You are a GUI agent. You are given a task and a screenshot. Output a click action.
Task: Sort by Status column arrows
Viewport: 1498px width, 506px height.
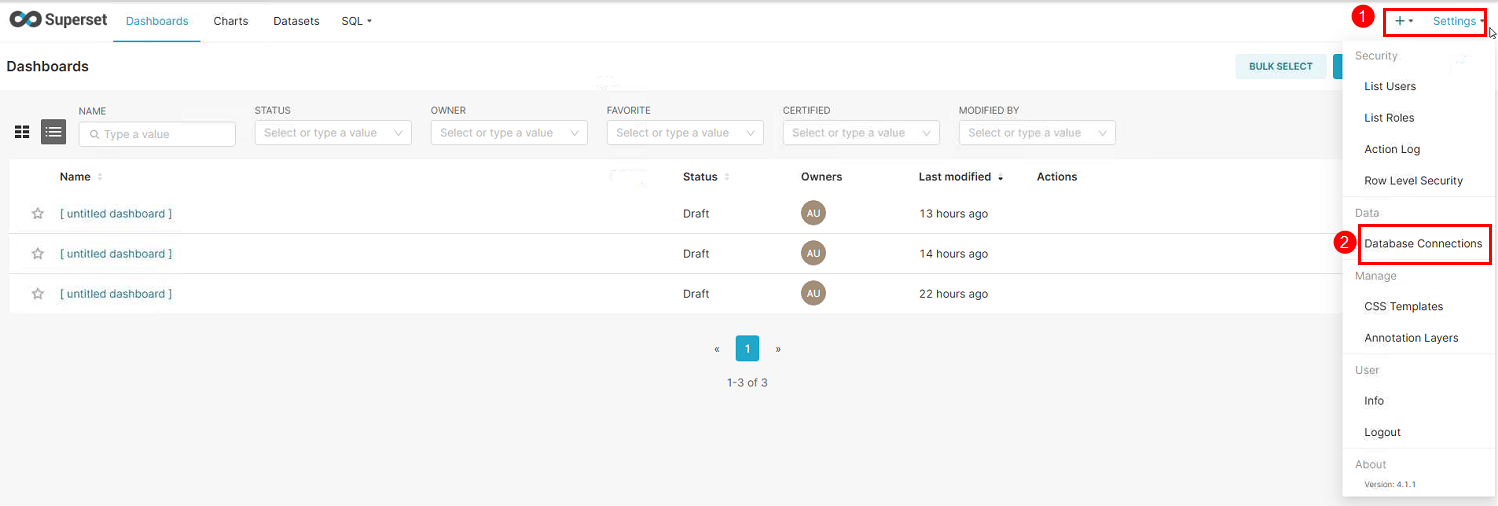click(x=727, y=177)
